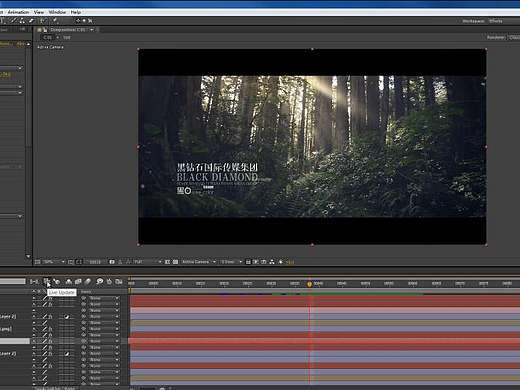
Task: Click the Renderer label button
Action: point(495,37)
